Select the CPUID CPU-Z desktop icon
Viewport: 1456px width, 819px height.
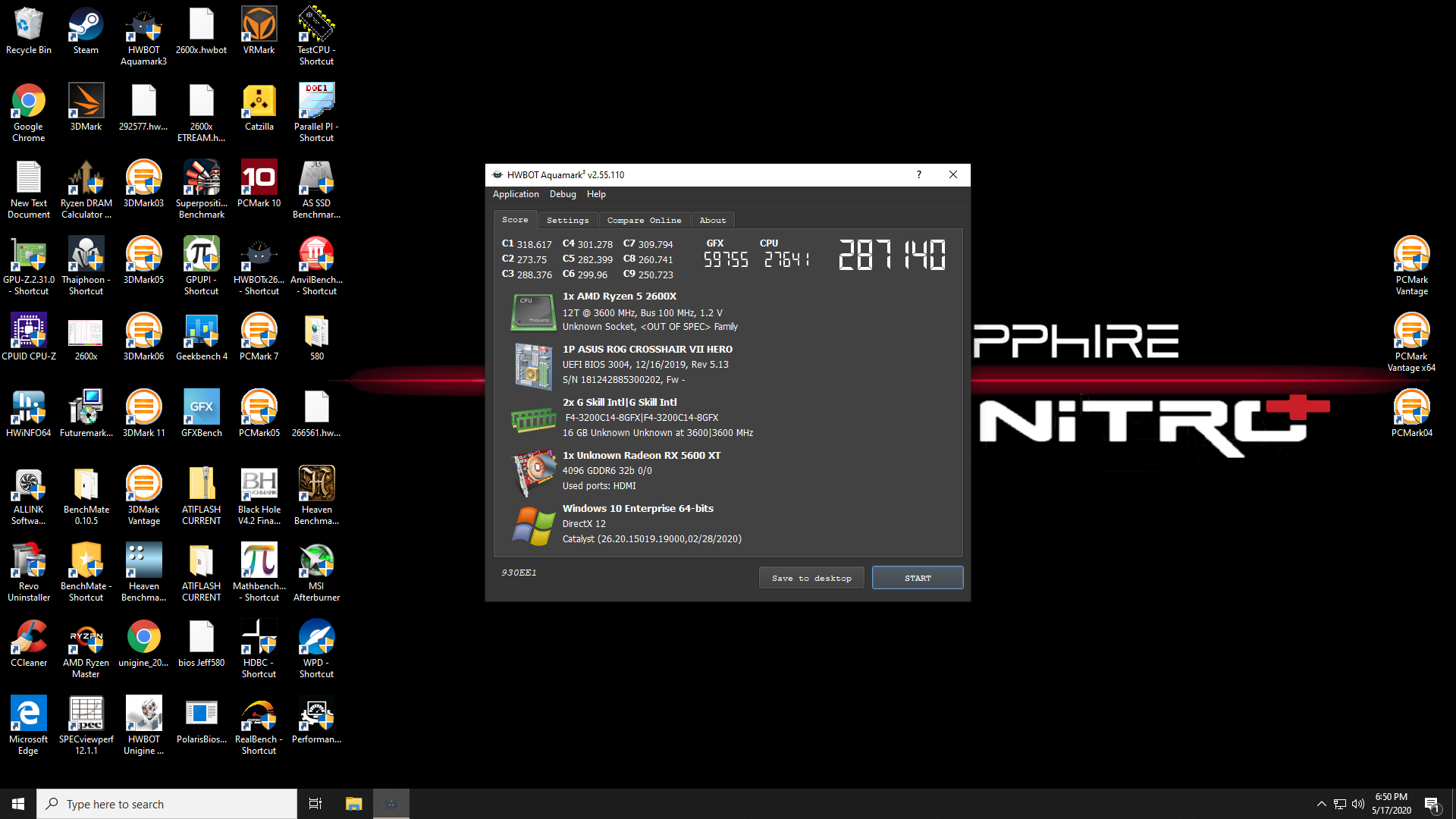pos(29,337)
